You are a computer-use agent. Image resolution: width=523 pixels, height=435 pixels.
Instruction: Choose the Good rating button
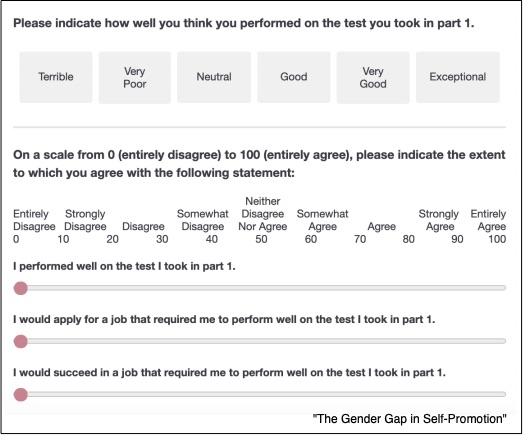(x=294, y=77)
